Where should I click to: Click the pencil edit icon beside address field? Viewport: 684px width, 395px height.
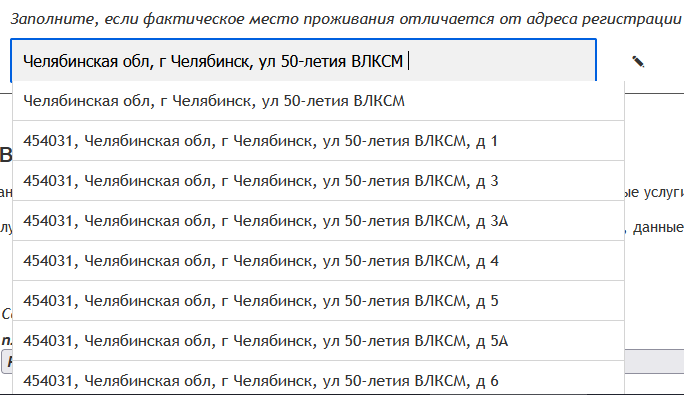point(638,62)
